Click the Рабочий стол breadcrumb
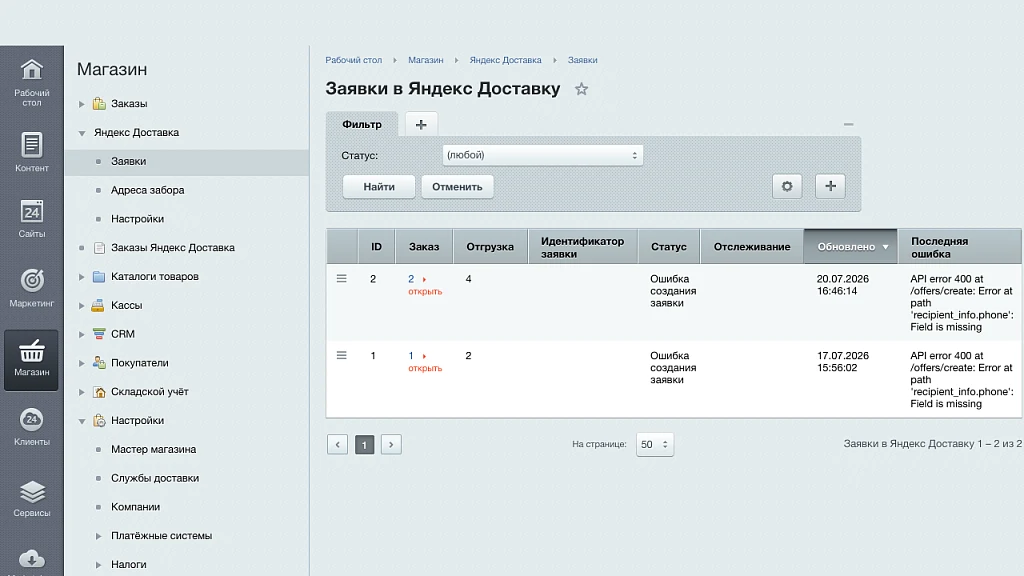The image size is (1024, 576). (353, 60)
